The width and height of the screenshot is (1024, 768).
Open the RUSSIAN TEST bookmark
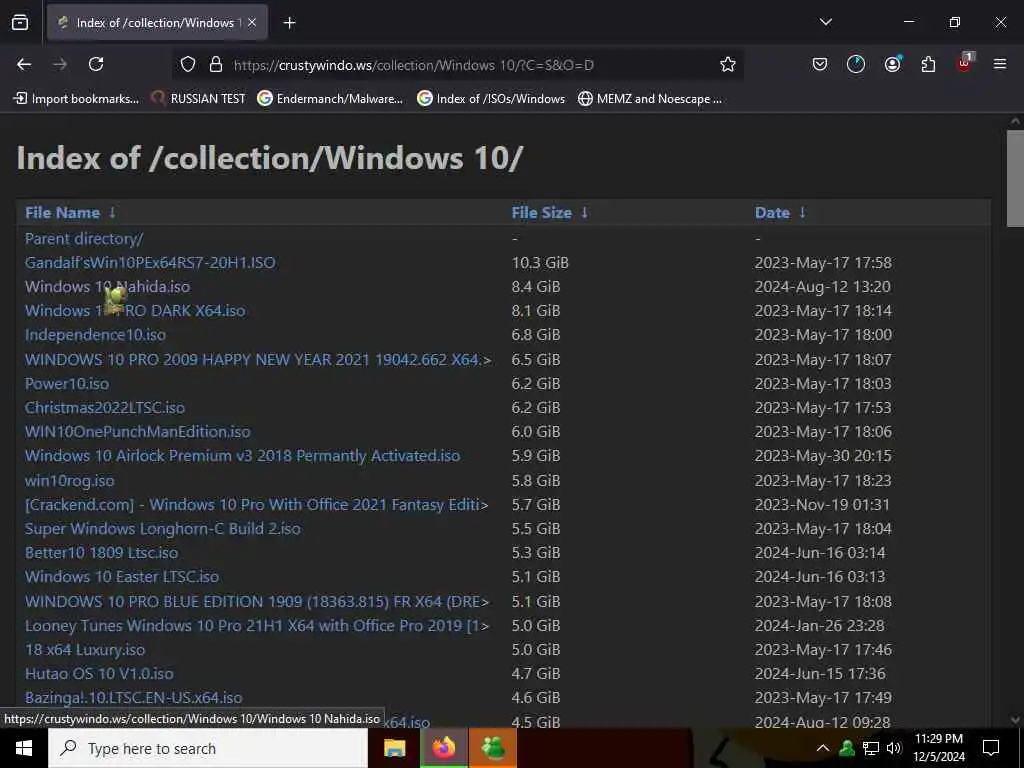(198, 99)
